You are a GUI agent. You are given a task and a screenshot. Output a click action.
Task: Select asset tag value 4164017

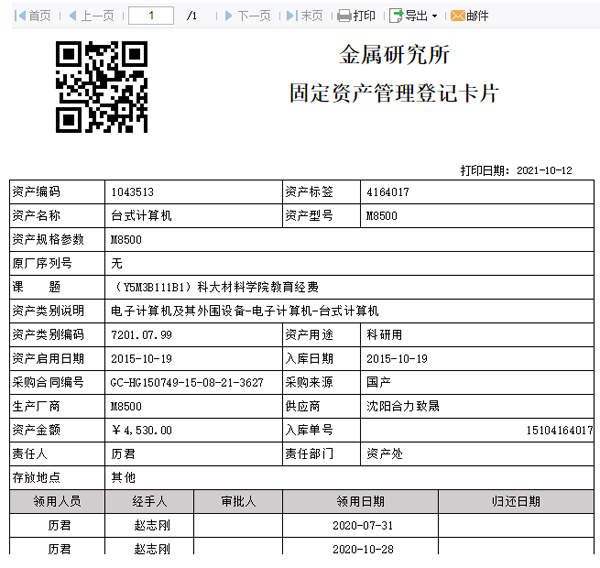(387, 192)
